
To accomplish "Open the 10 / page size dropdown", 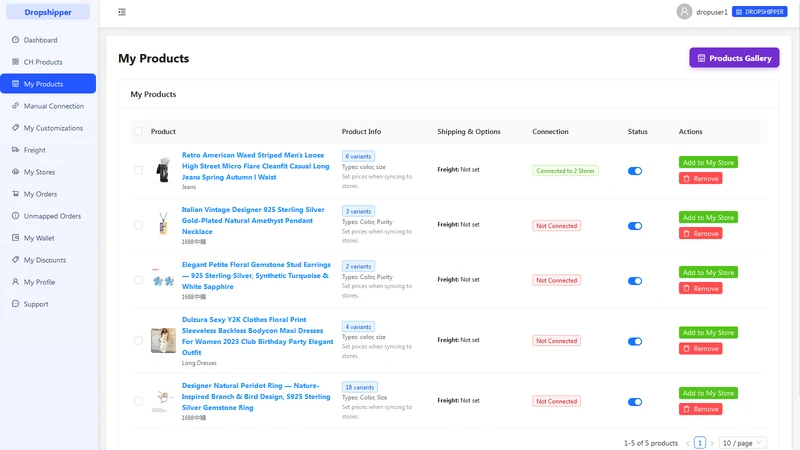I will pos(742,443).
